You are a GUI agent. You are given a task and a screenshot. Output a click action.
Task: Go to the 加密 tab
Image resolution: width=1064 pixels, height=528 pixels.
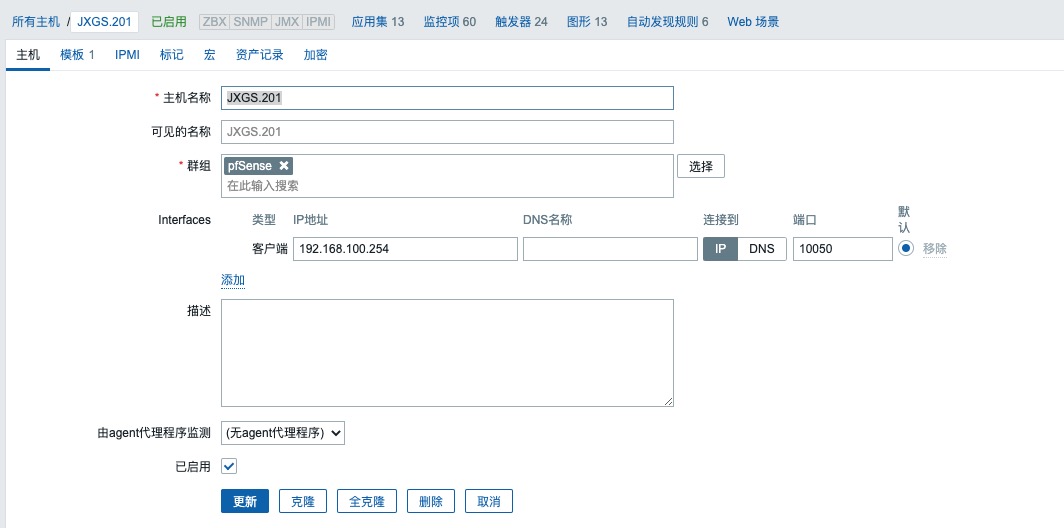[315, 55]
